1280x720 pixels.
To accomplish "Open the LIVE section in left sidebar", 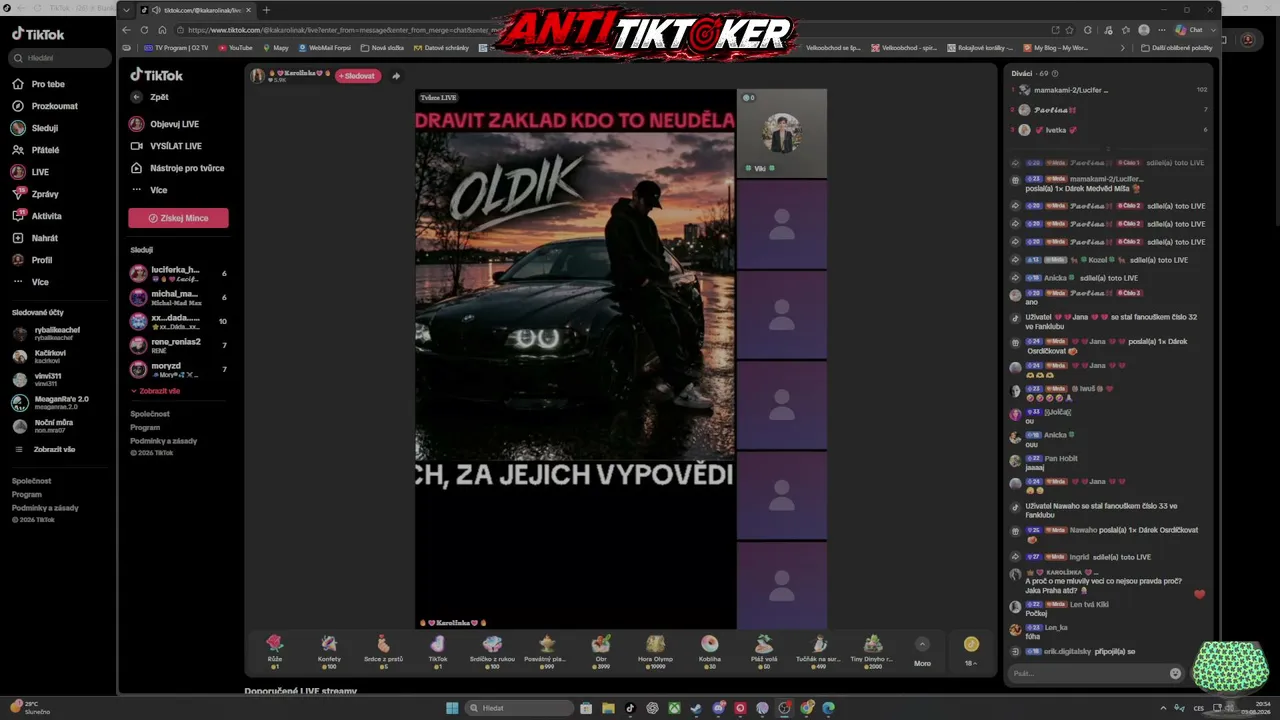I will coord(30,172).
